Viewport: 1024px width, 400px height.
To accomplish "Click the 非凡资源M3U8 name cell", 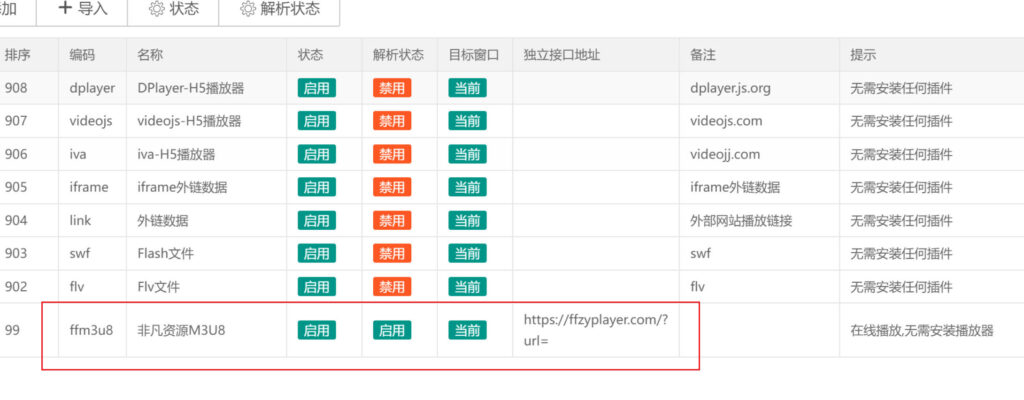I will click(x=181, y=330).
